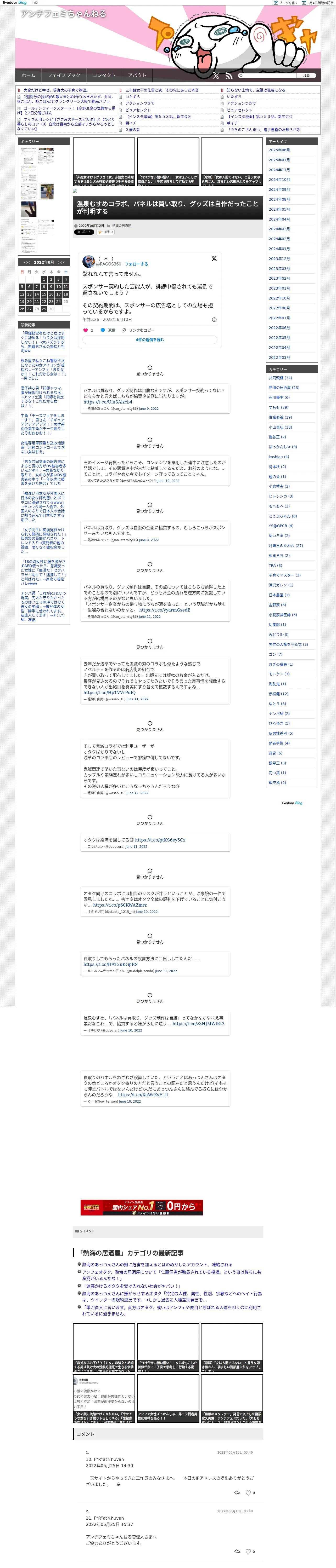Image resolution: width=336 pixels, height=1568 pixels.
Task: Open the 暇空茜 (2) category
Action: (x=277, y=783)
